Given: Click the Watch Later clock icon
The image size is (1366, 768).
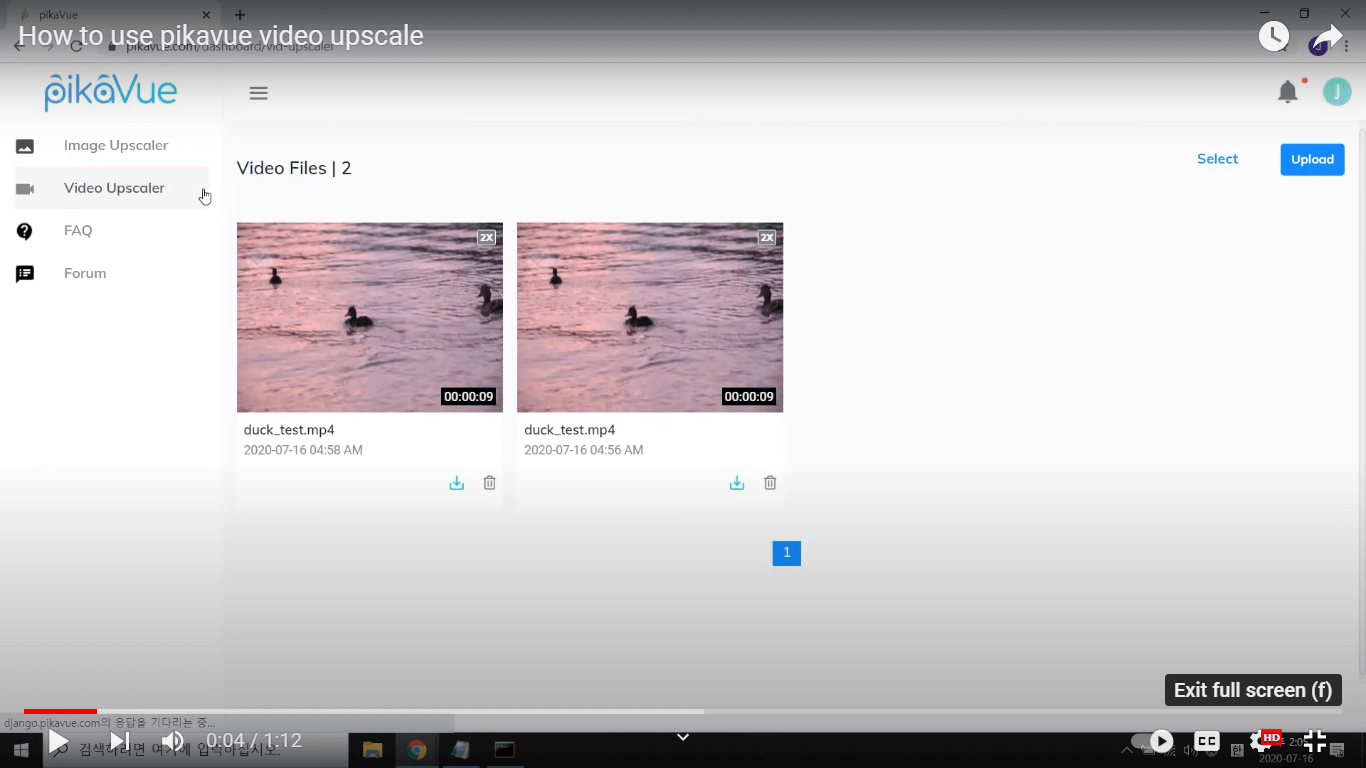Looking at the screenshot, I should tap(1273, 37).
